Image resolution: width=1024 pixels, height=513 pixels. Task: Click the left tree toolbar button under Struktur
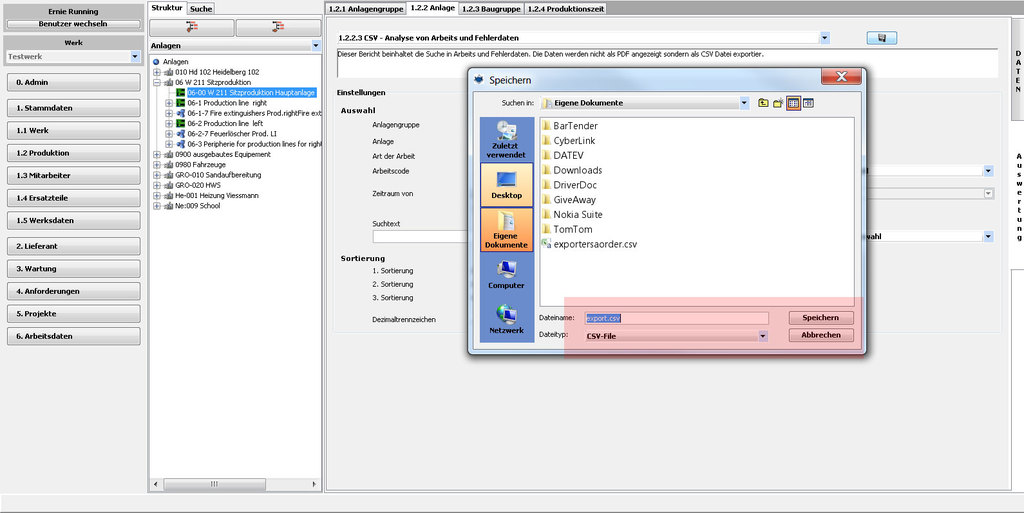coord(192,28)
